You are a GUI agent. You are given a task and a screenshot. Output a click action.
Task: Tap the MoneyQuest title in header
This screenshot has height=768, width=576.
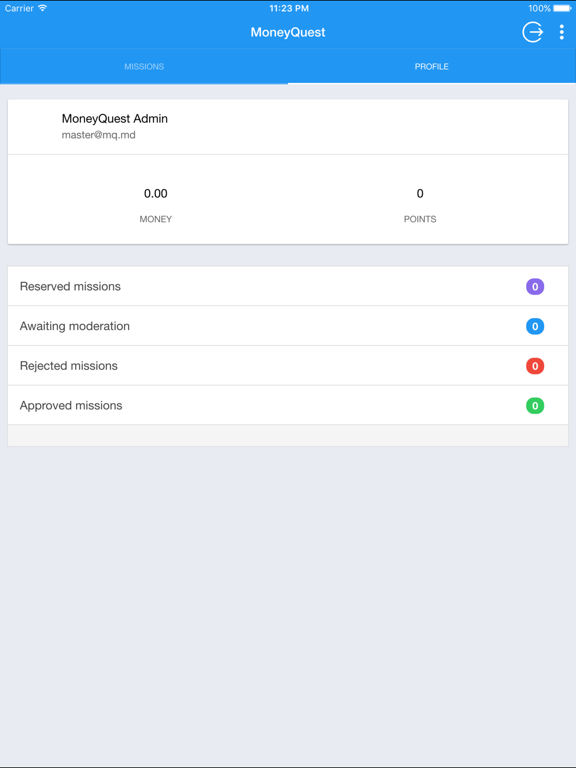(x=288, y=32)
